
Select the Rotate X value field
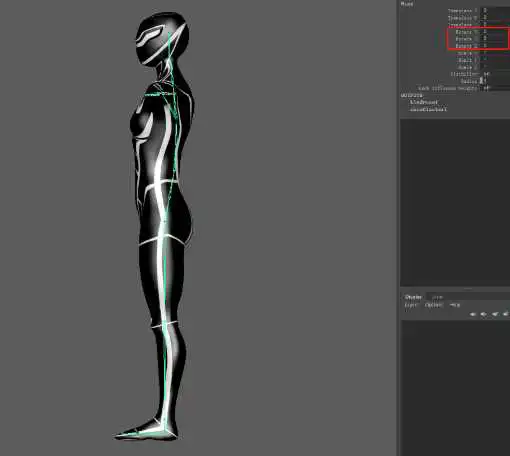tap(495, 32)
